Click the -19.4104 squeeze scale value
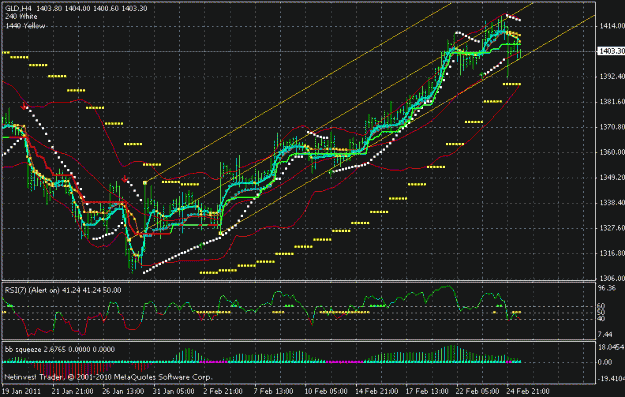Viewport: 625px width, 397px height. pos(611,378)
